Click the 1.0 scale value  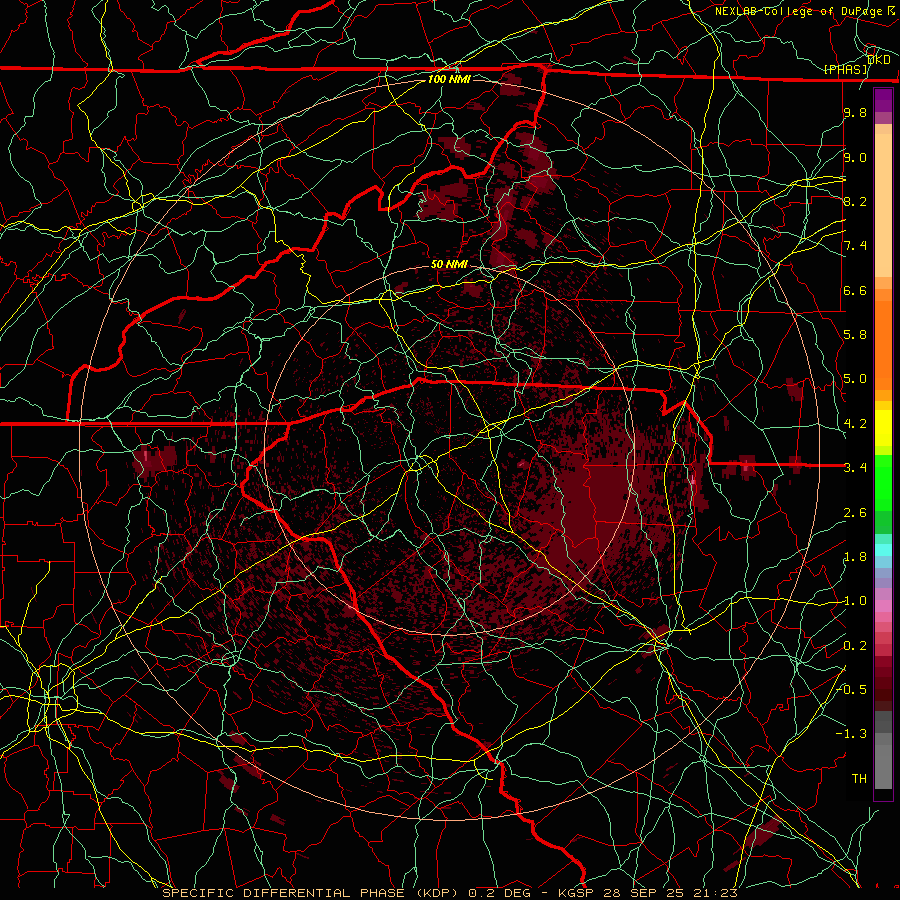pos(855,601)
